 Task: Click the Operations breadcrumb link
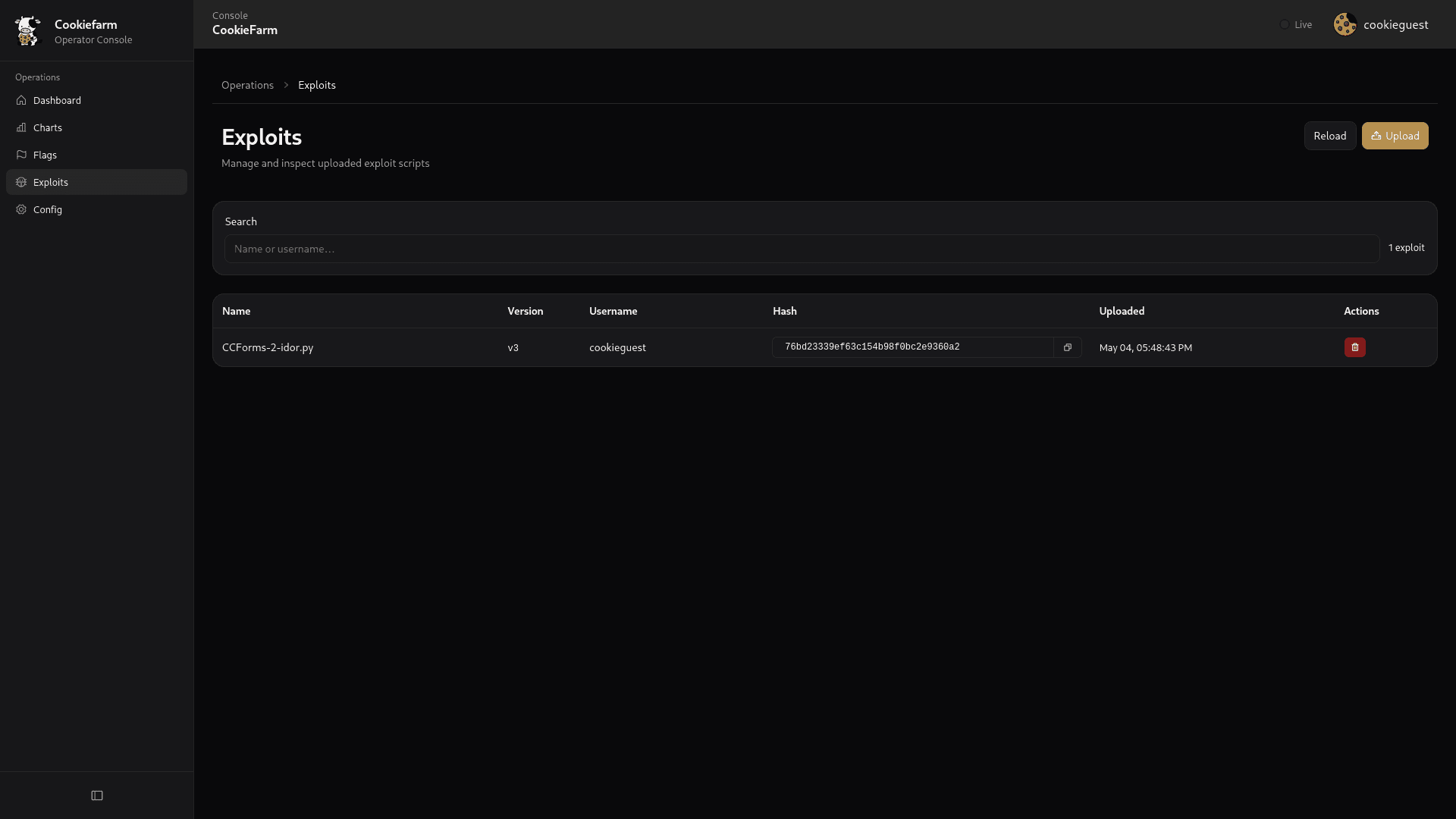point(247,85)
